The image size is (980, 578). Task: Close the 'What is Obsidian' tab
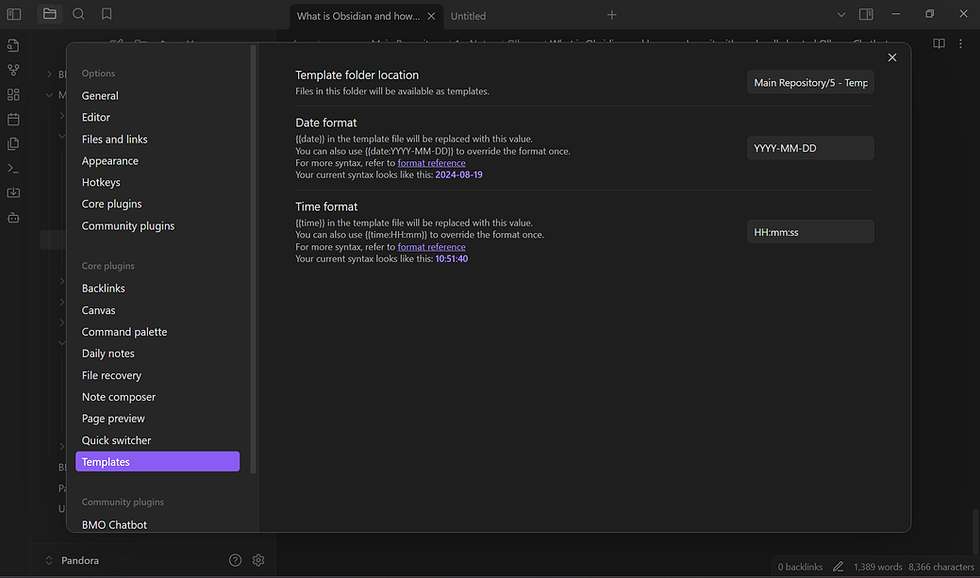click(x=431, y=16)
